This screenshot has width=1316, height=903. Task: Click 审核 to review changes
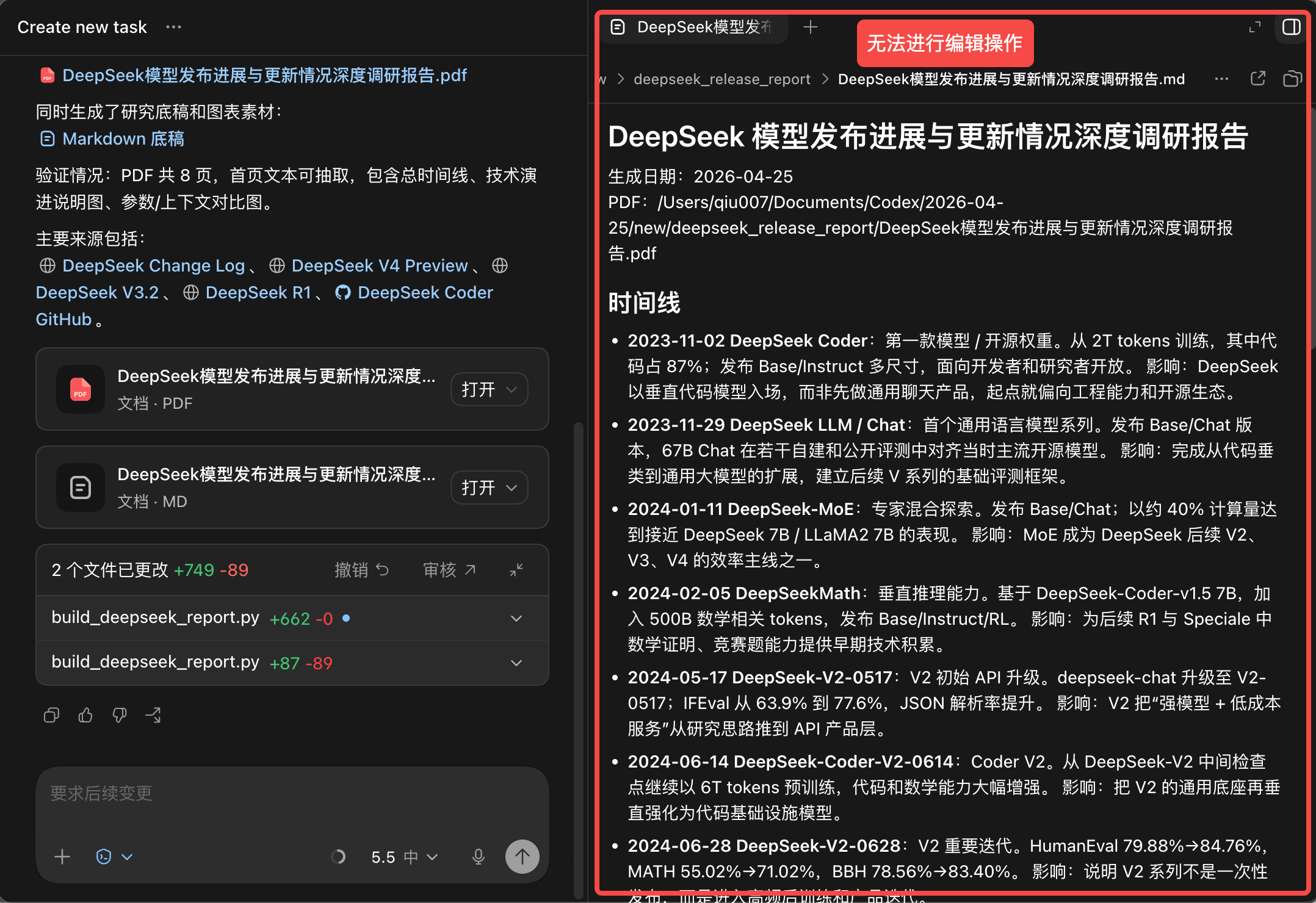449,570
